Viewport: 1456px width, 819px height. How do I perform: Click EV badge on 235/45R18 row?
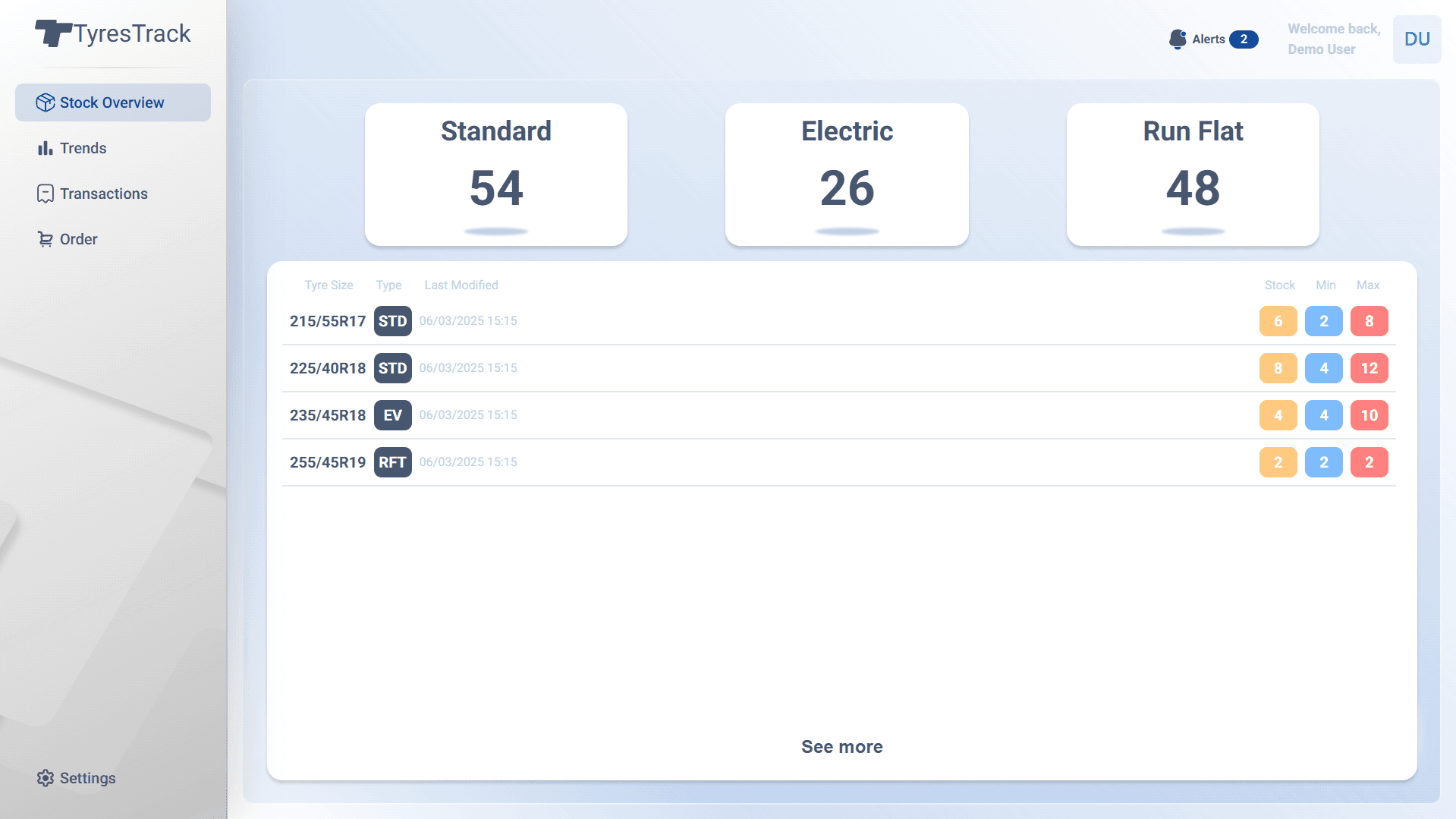[393, 415]
